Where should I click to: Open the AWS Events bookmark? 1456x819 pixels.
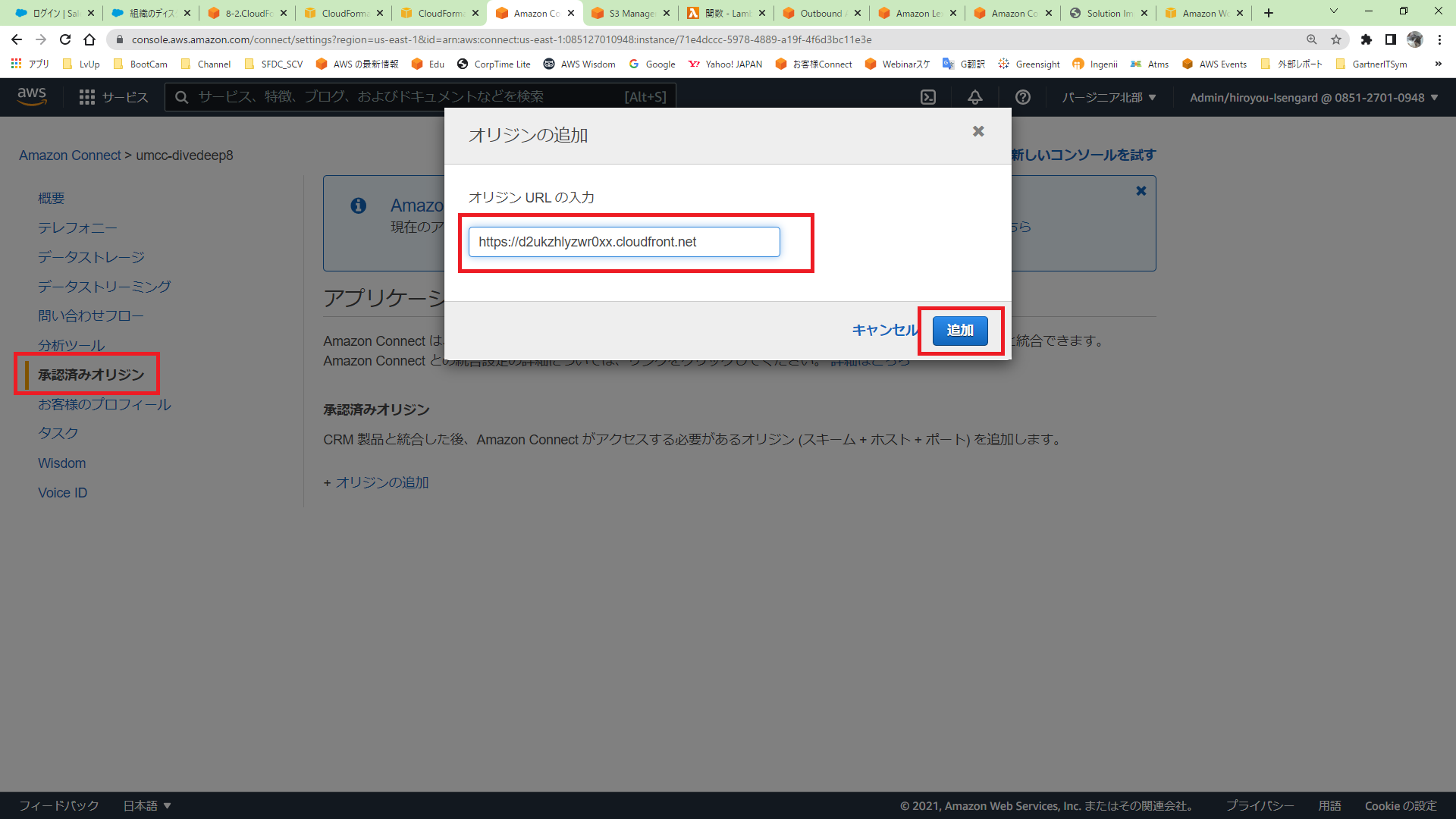click(1214, 64)
